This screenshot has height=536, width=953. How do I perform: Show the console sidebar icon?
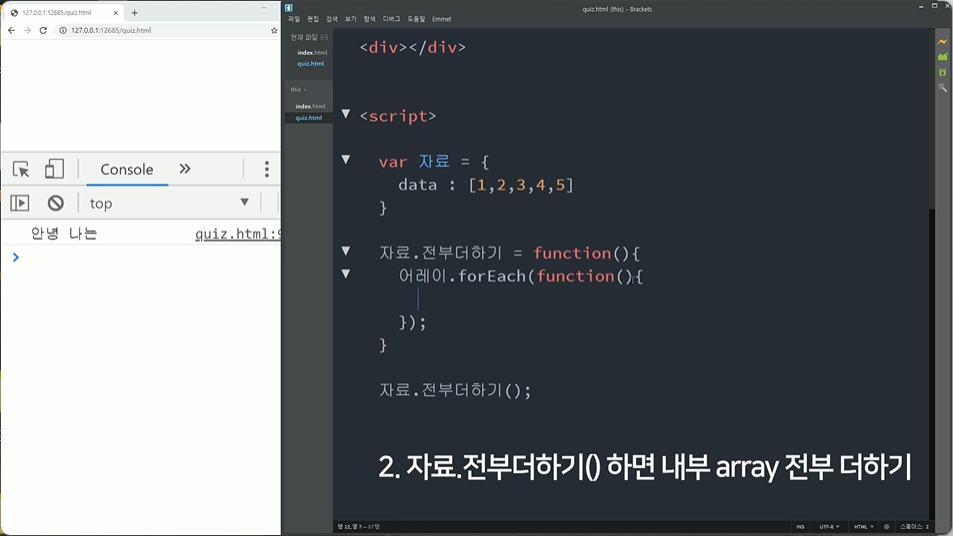tap(19, 203)
